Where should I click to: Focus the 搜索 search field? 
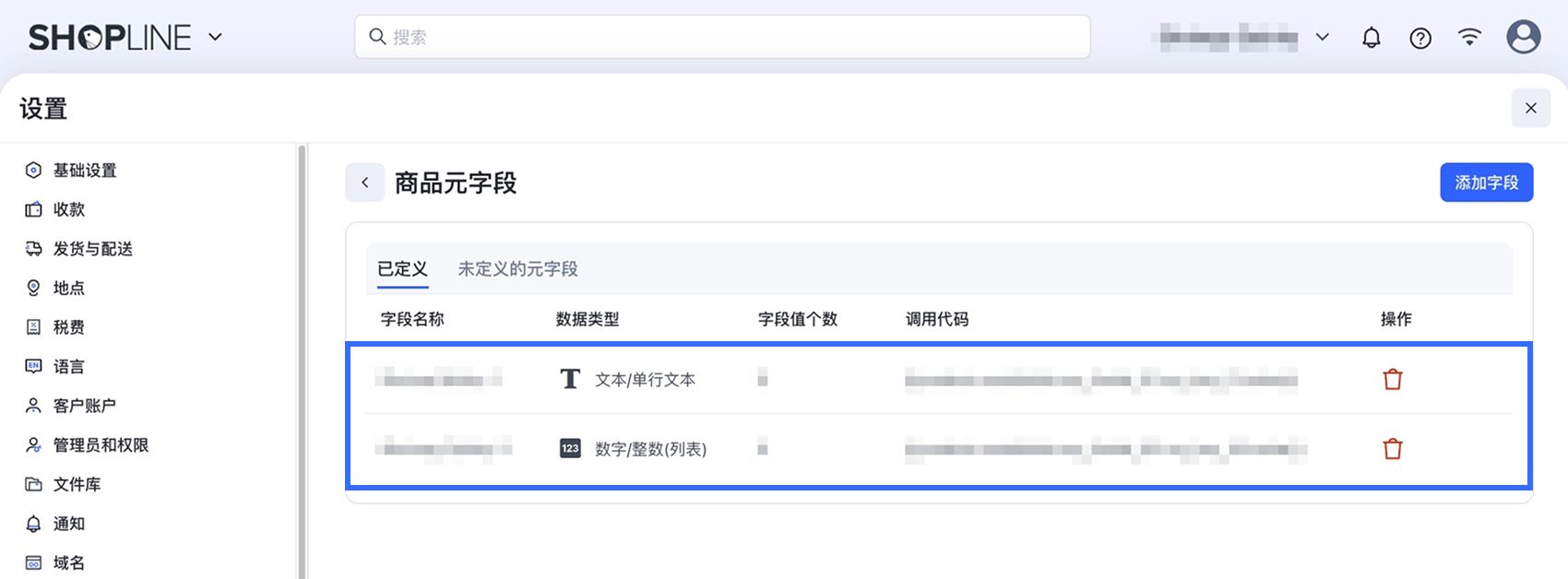[722, 37]
